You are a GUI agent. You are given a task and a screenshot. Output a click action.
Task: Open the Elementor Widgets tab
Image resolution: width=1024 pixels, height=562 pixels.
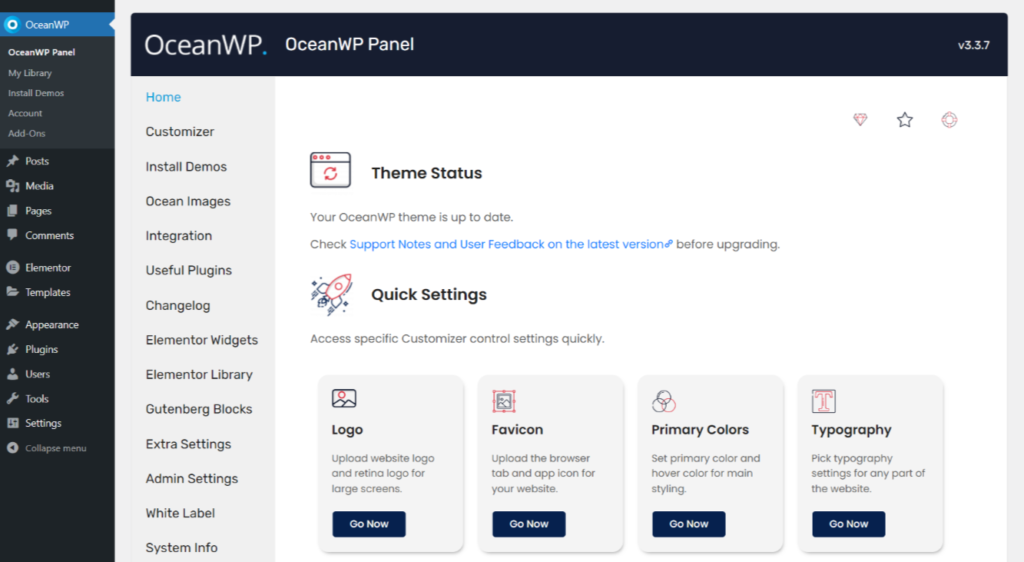pos(202,340)
